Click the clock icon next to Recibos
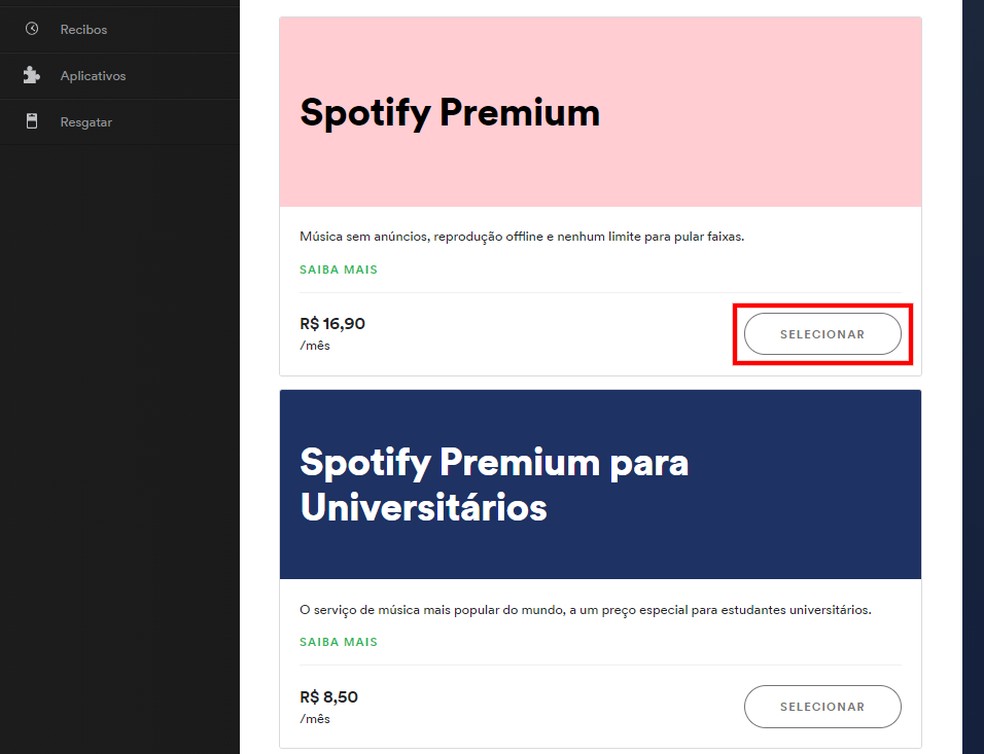984x754 pixels. click(32, 29)
